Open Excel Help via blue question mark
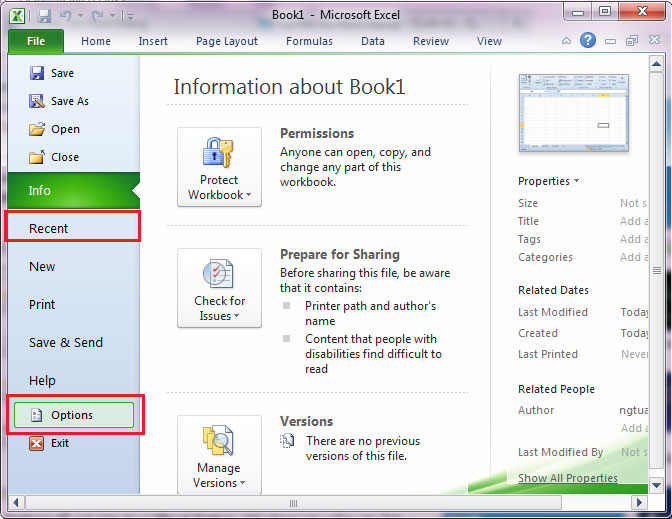 pos(588,40)
